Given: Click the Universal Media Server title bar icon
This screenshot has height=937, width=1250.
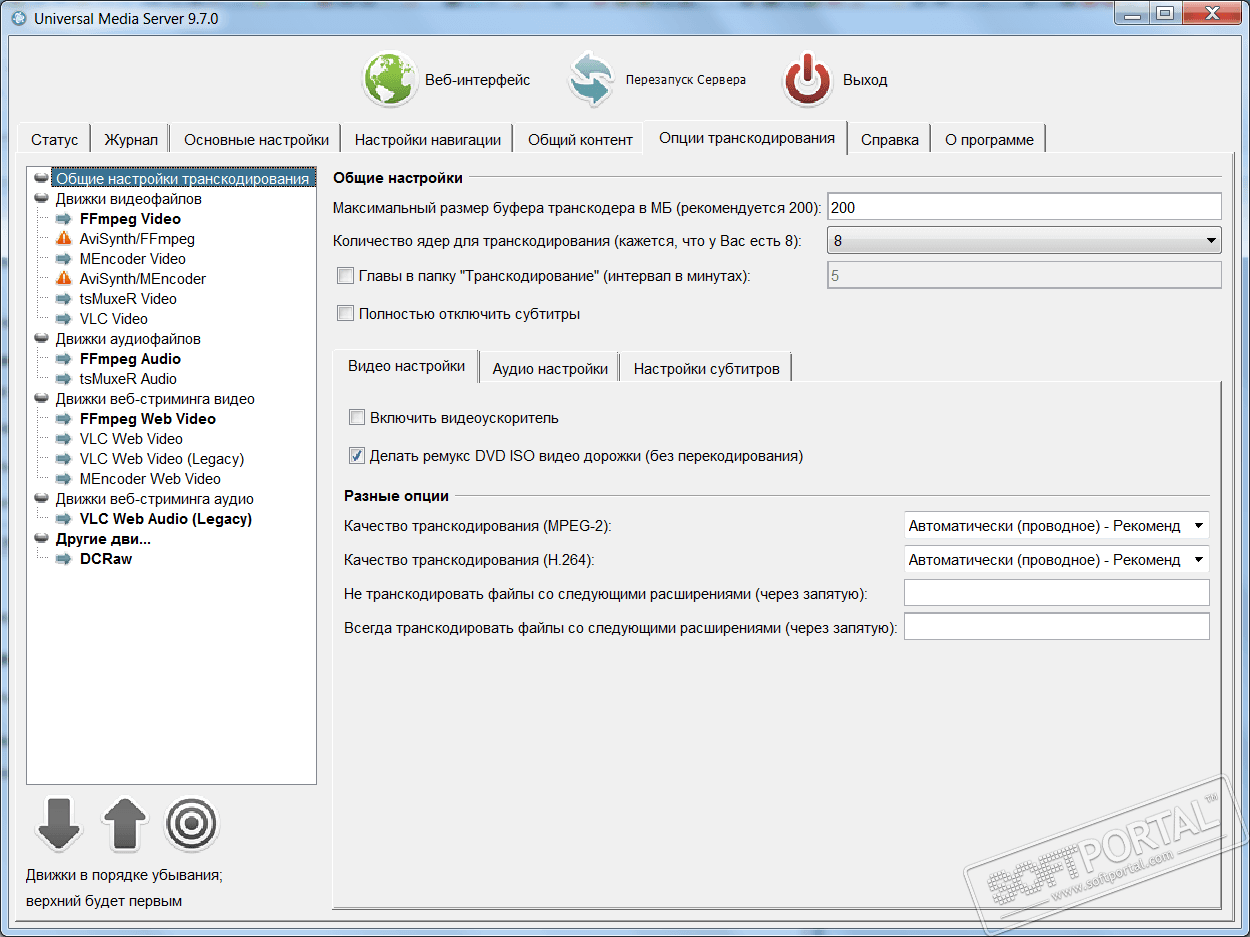Looking at the screenshot, I should click(x=17, y=18).
